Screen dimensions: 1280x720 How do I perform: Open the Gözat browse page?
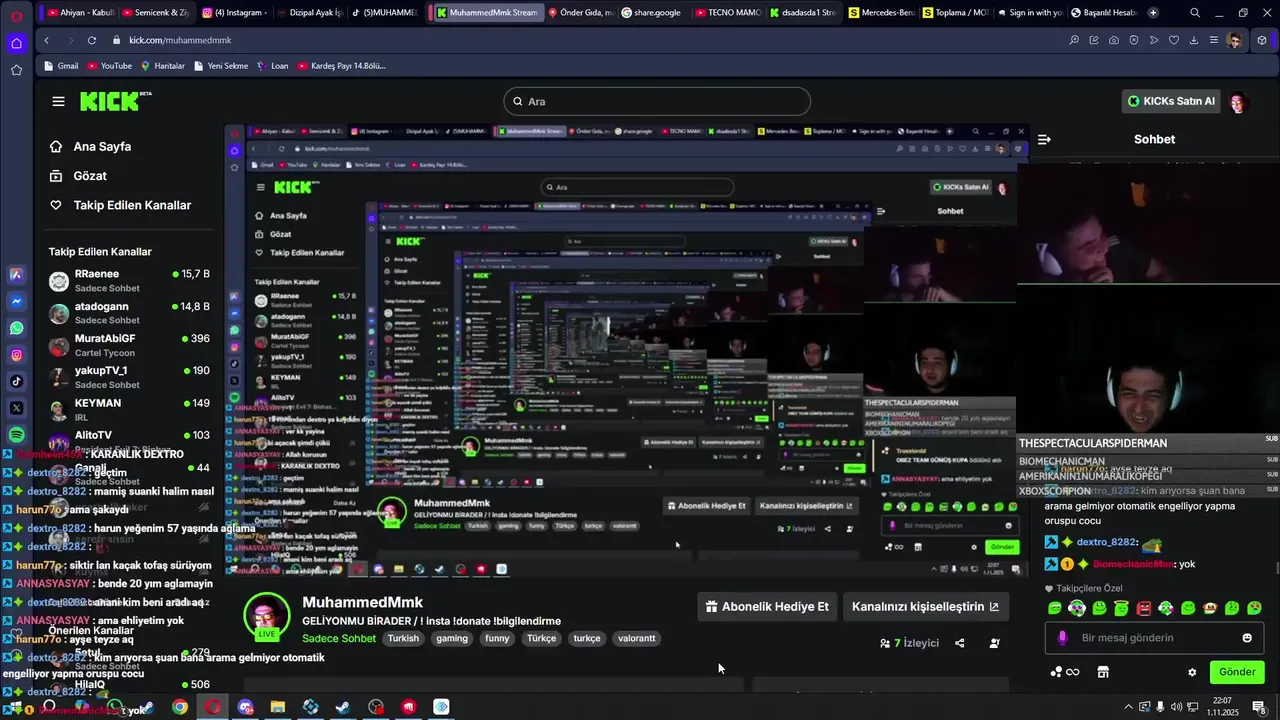pyautogui.click(x=79, y=175)
